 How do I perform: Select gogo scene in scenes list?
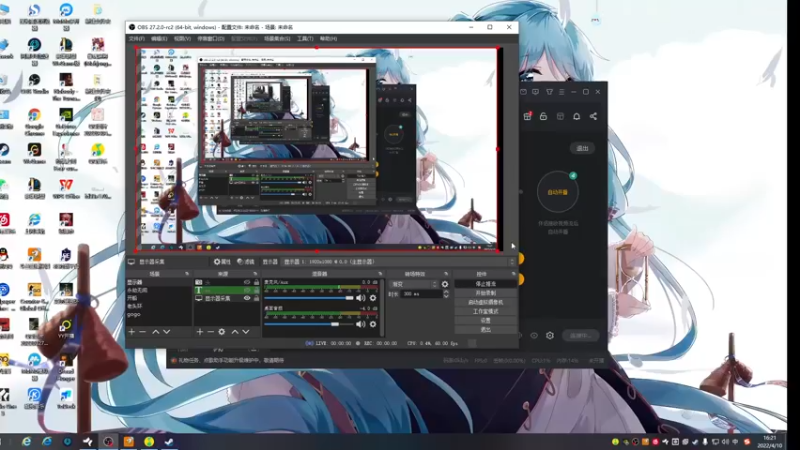click(134, 315)
